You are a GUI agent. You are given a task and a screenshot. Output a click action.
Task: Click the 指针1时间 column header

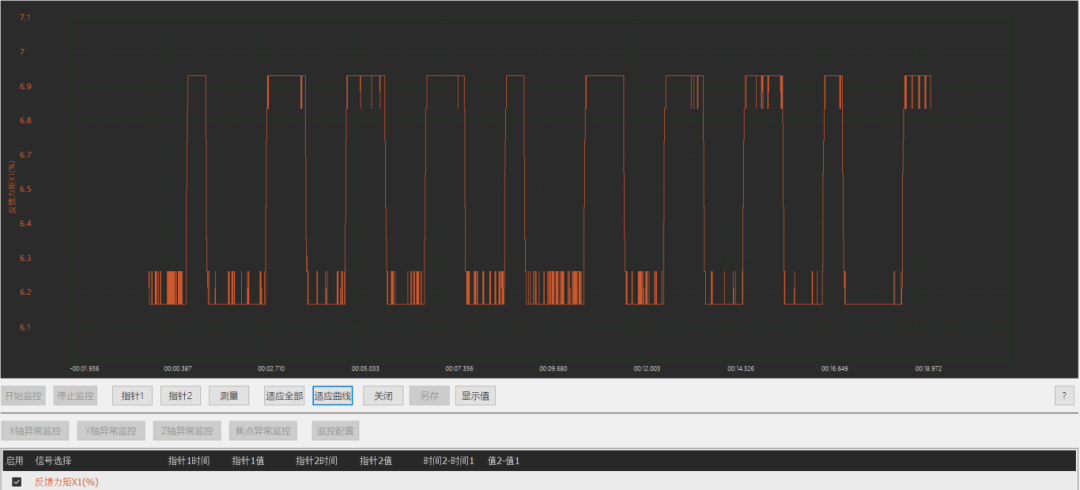pyautogui.click(x=188, y=461)
